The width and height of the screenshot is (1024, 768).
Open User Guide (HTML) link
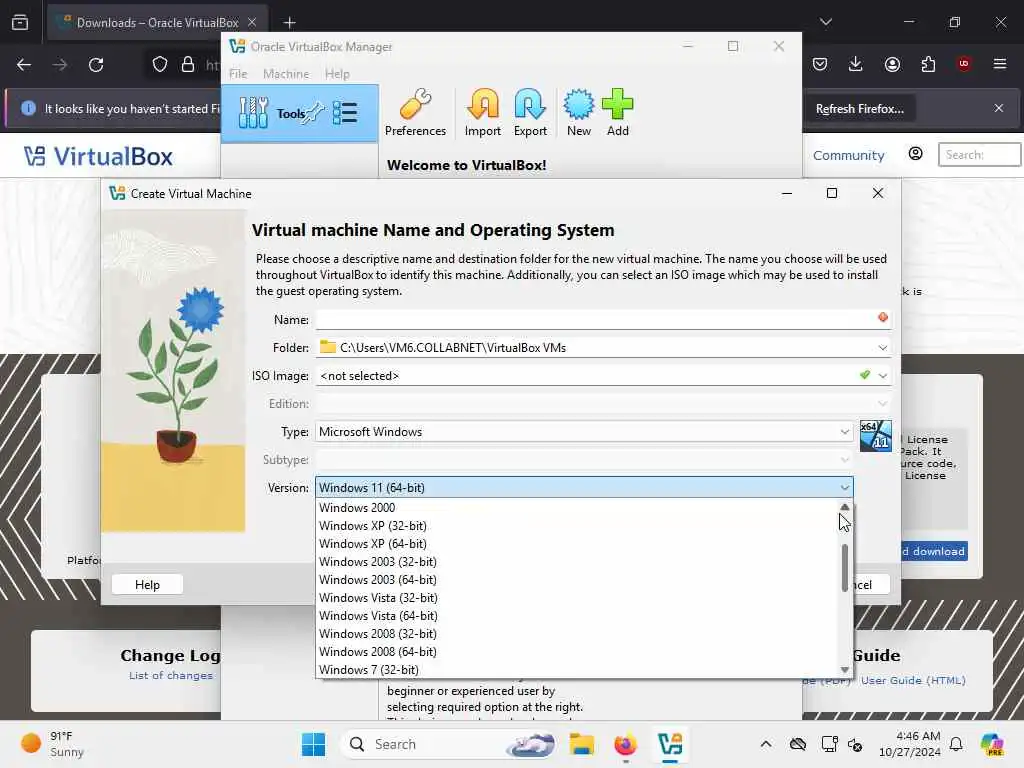913,680
